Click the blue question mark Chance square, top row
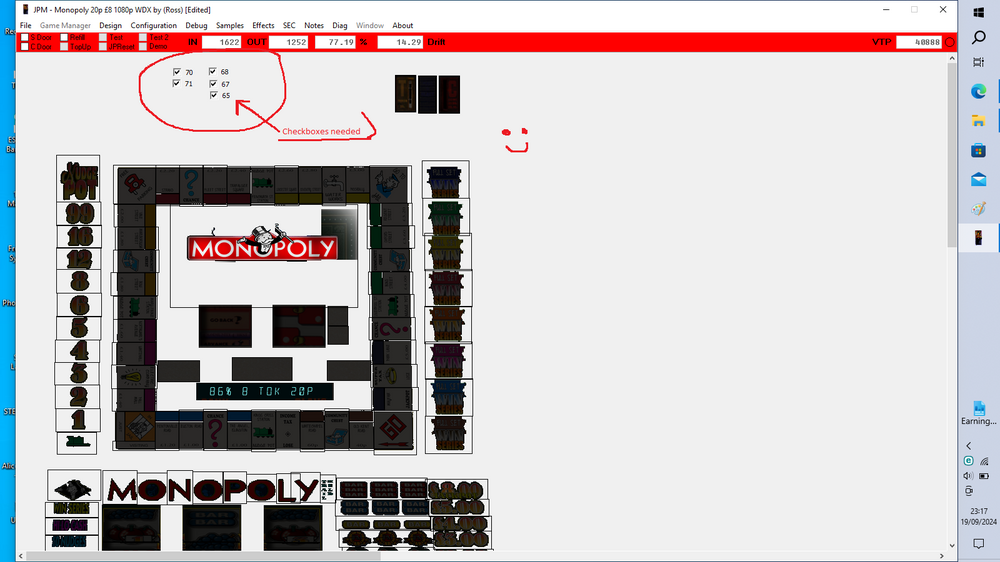 click(x=191, y=186)
